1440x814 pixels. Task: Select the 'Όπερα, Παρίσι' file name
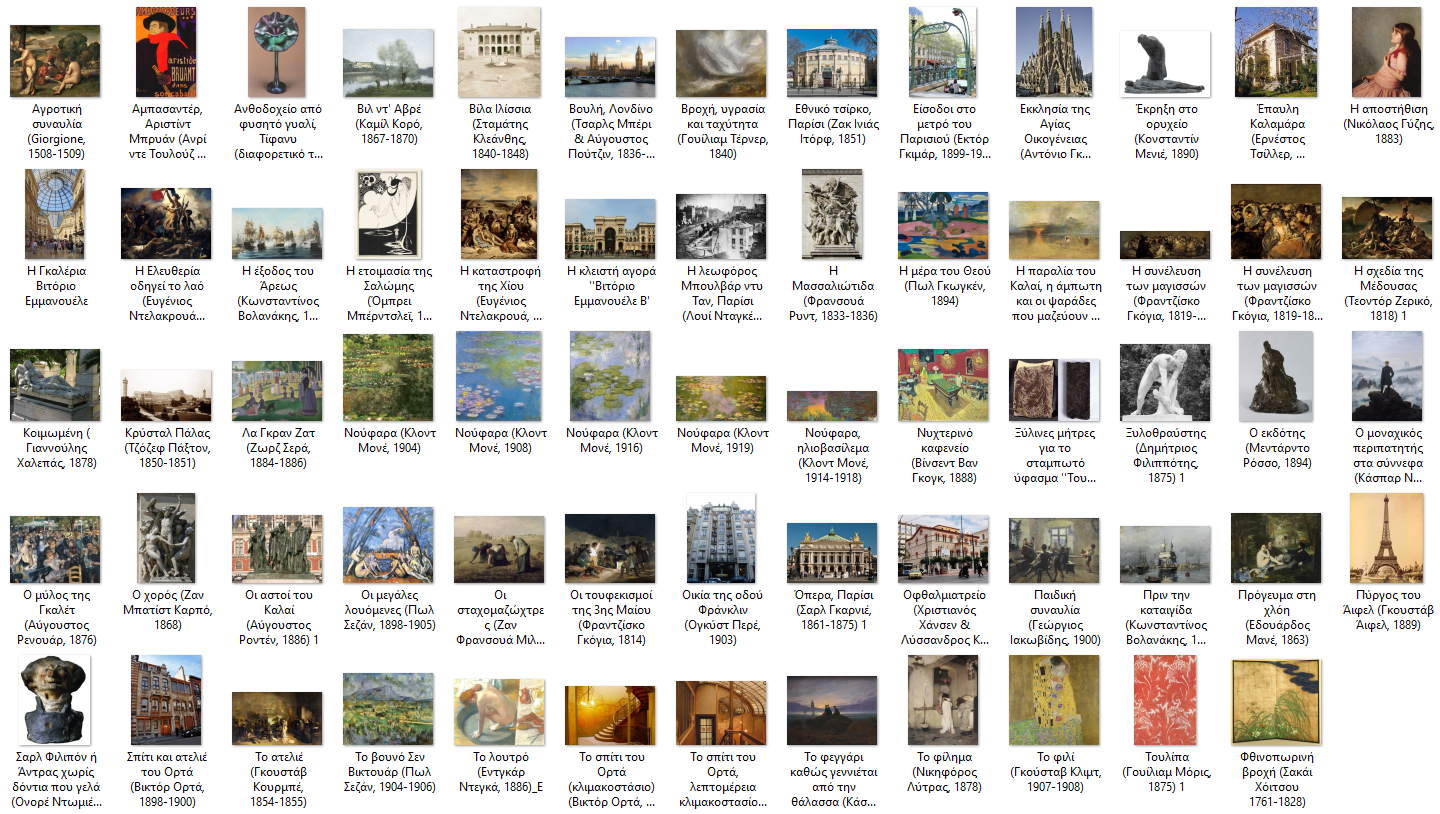tap(833, 610)
